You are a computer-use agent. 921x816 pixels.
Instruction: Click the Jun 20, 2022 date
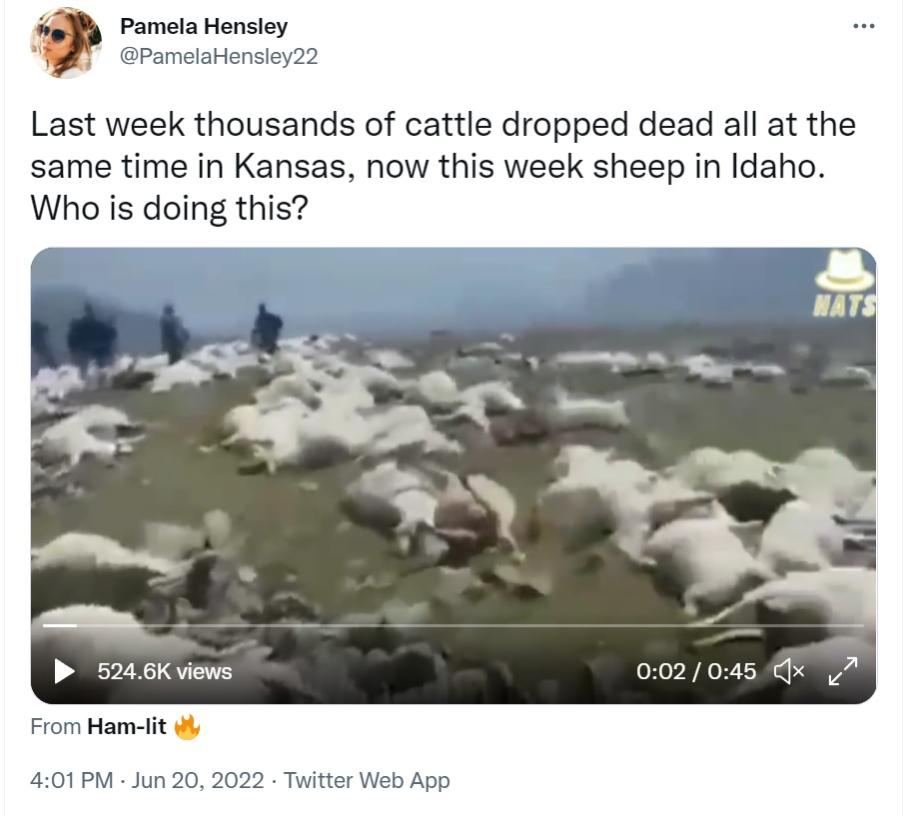click(198, 780)
